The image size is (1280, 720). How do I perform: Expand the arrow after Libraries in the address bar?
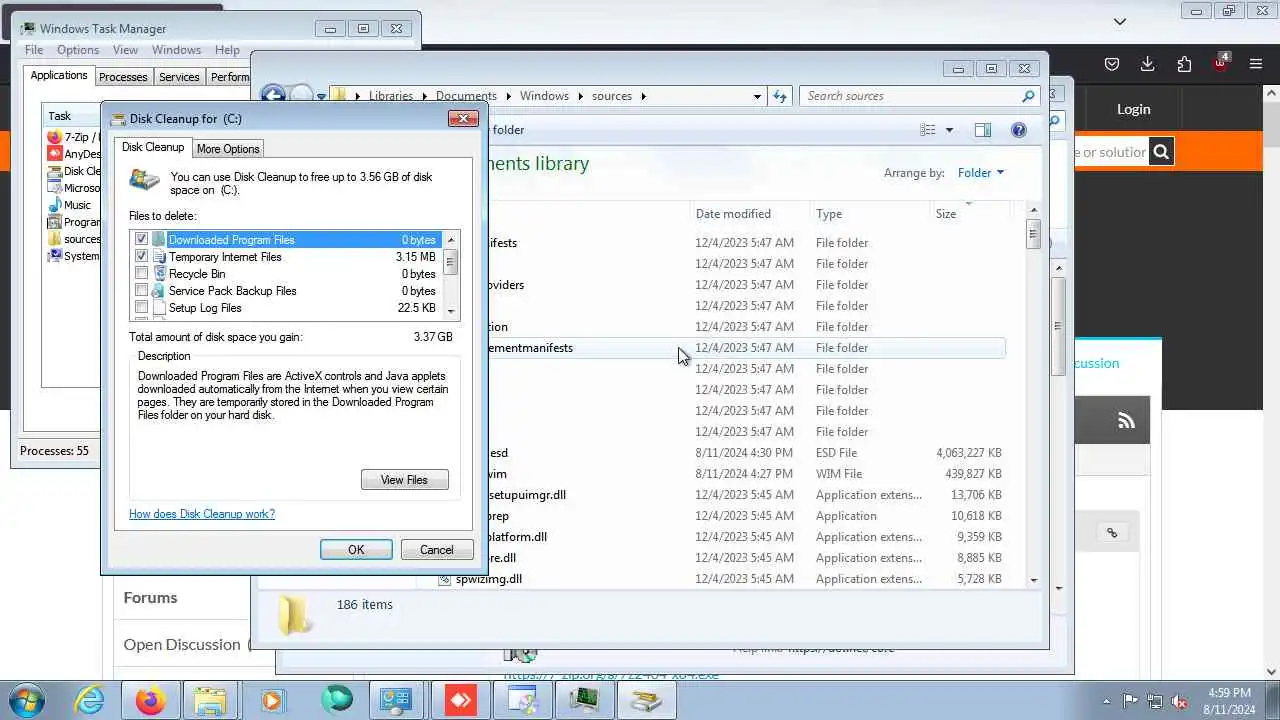(423, 96)
